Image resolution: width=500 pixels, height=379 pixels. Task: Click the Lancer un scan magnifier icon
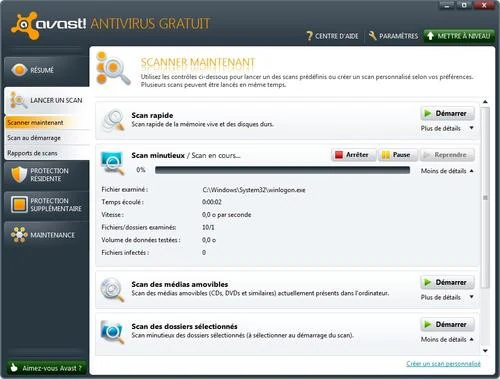tap(18, 100)
